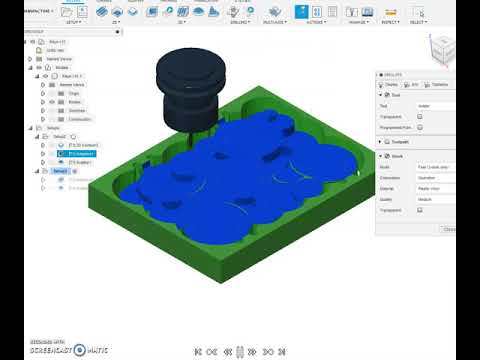Open the 3D dropdown menu
The height and width of the screenshot is (360, 480).
(x=182, y=22)
